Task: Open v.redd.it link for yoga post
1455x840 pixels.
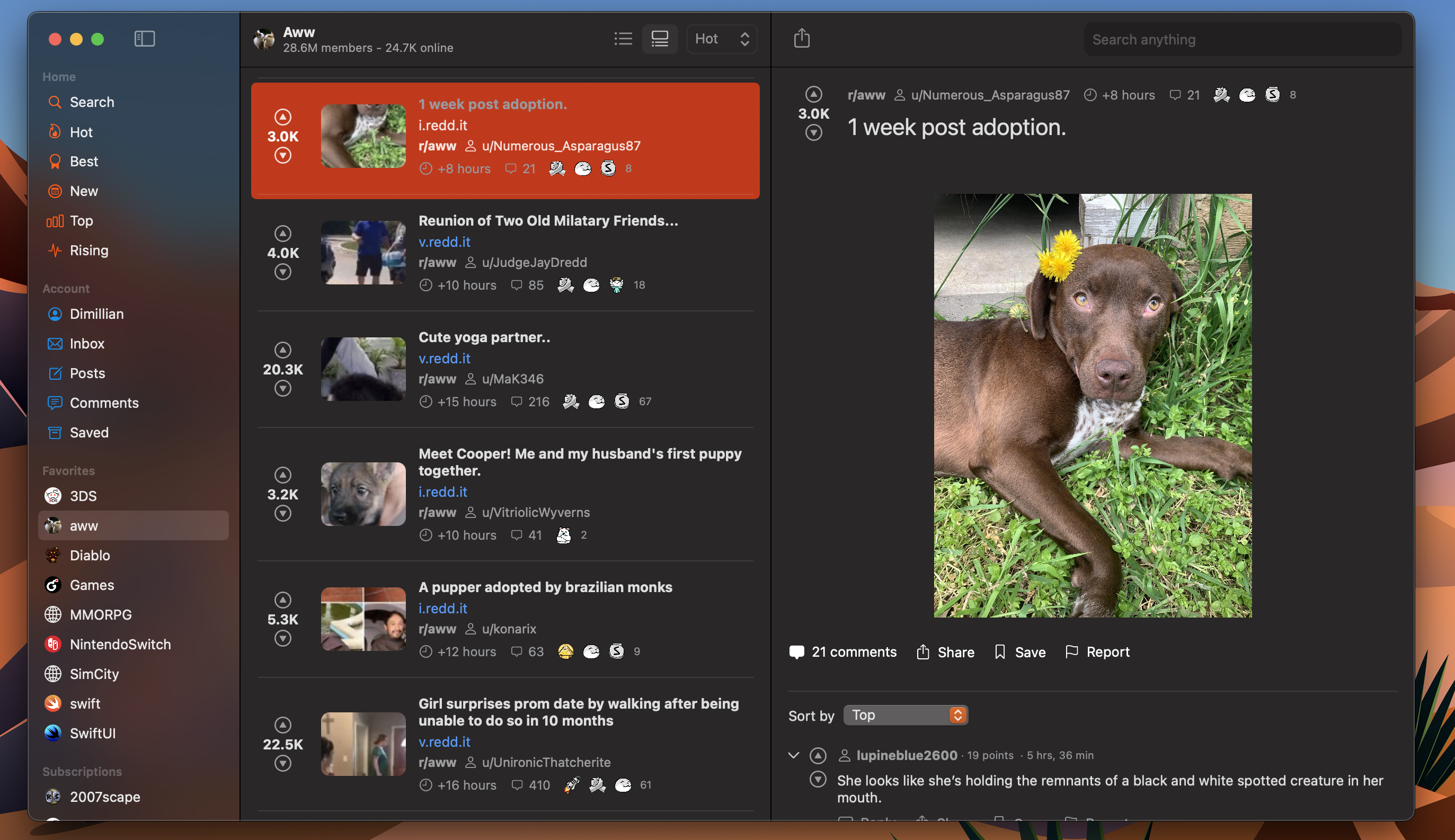Action: coord(444,358)
